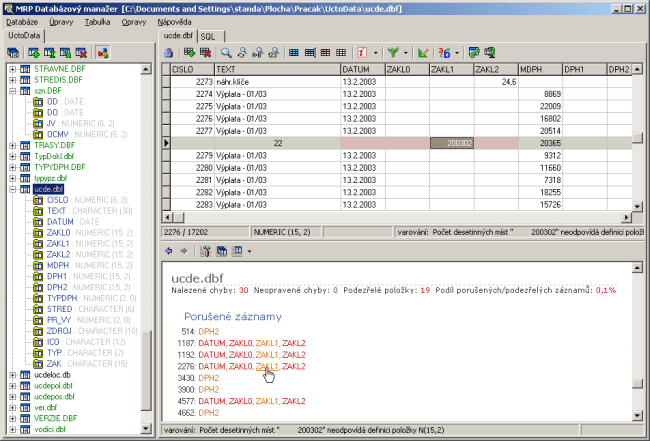Click the first icon in the UctoData toolbar
This screenshot has height=441, width=650.
(15, 51)
